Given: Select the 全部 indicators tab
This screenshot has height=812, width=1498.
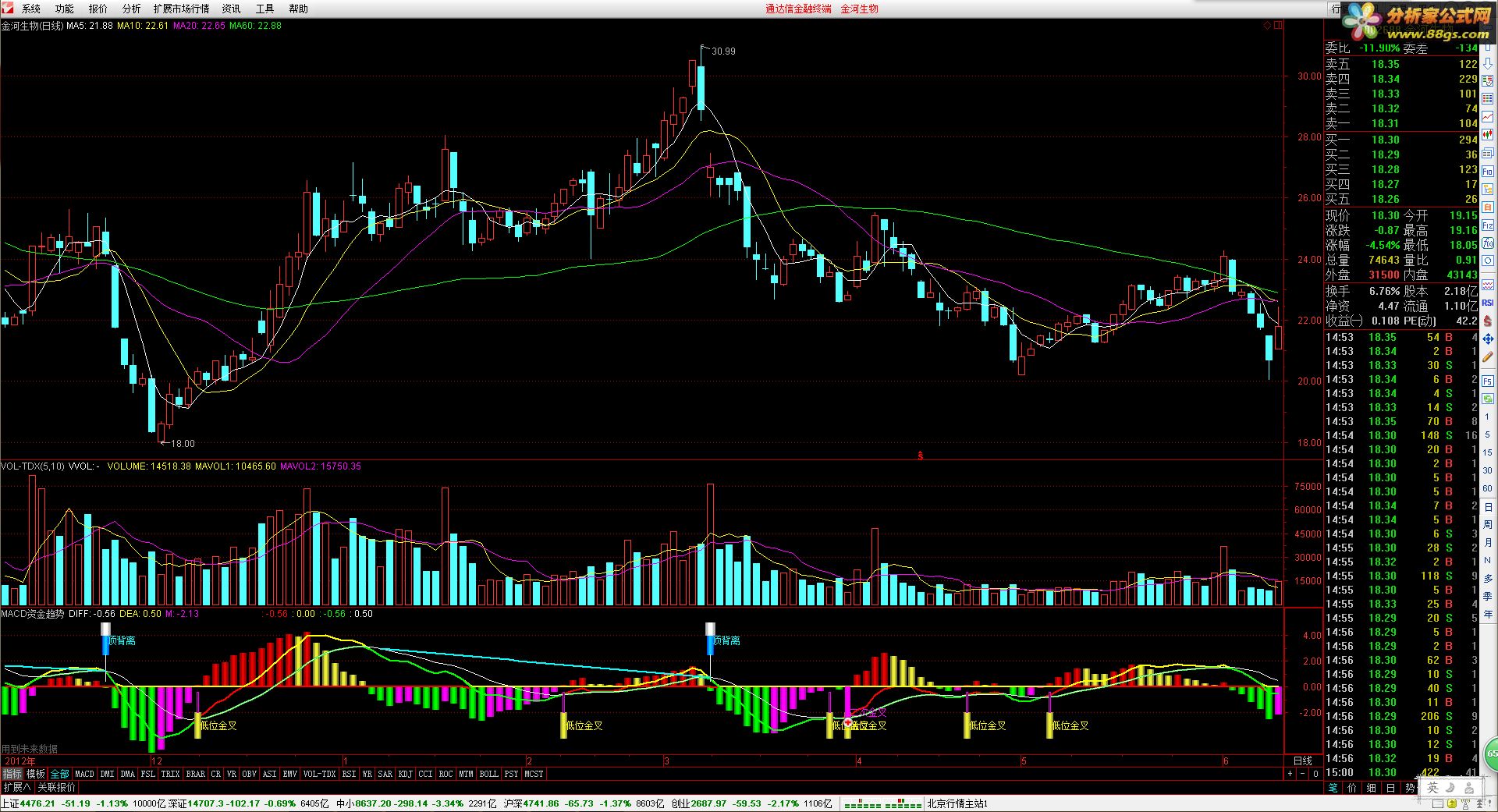Looking at the screenshot, I should click(x=60, y=774).
